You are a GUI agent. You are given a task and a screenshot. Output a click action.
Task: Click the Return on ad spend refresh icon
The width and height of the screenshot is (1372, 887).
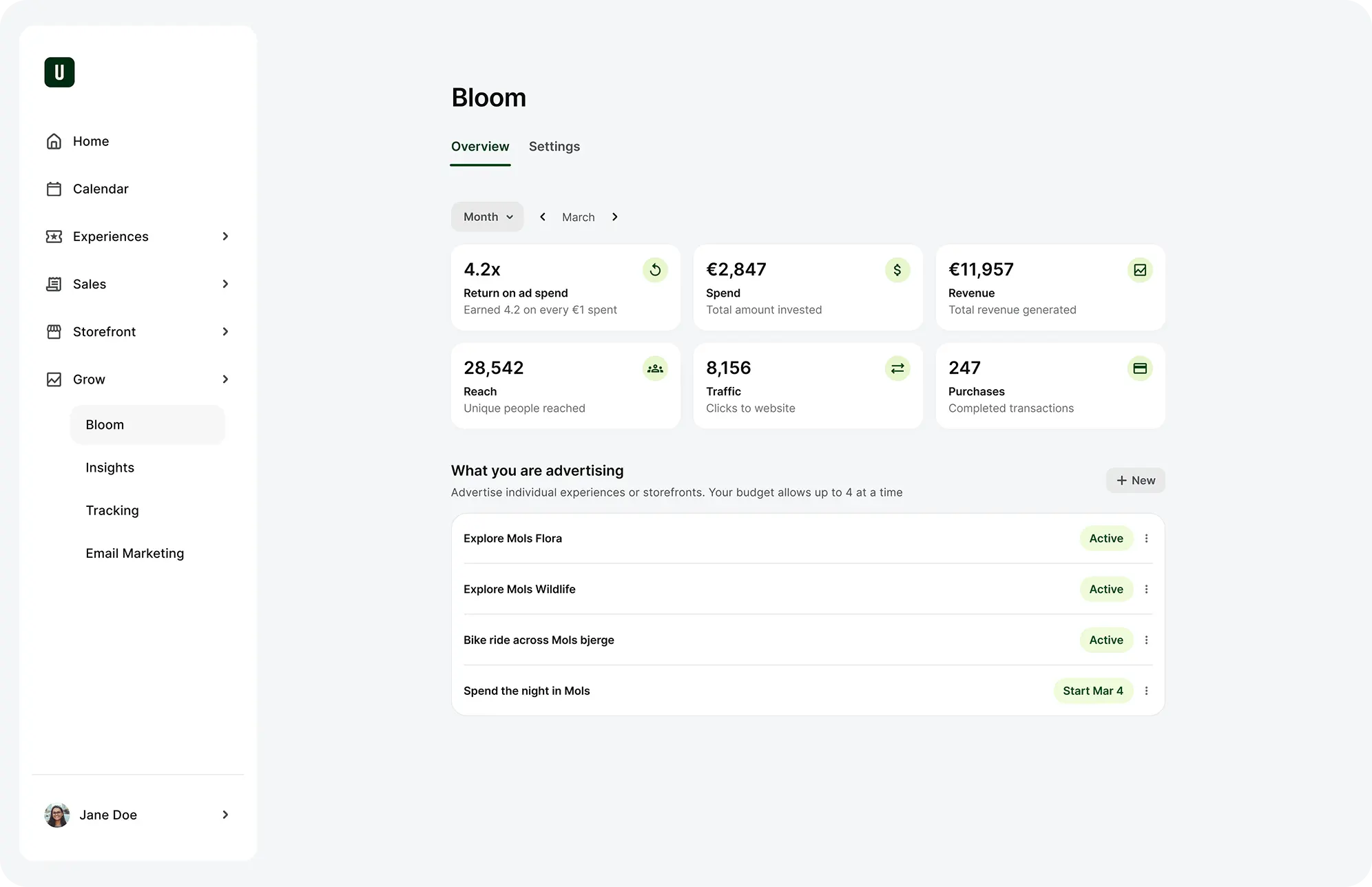click(655, 270)
